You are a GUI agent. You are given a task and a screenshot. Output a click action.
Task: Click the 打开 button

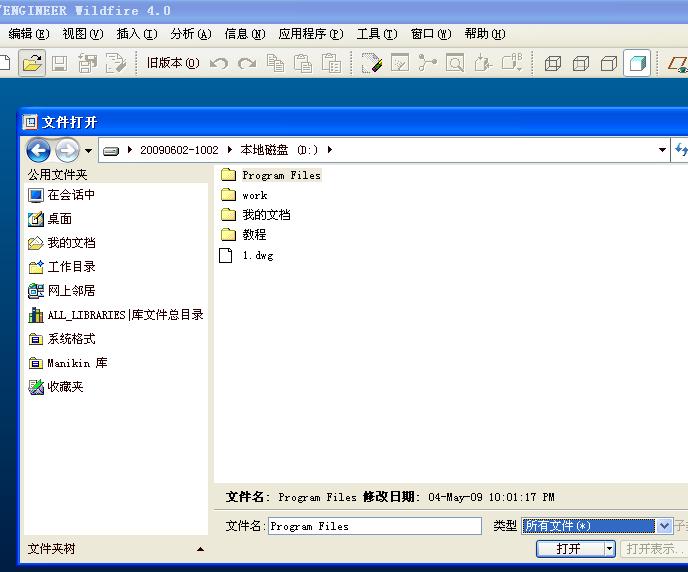click(570, 548)
